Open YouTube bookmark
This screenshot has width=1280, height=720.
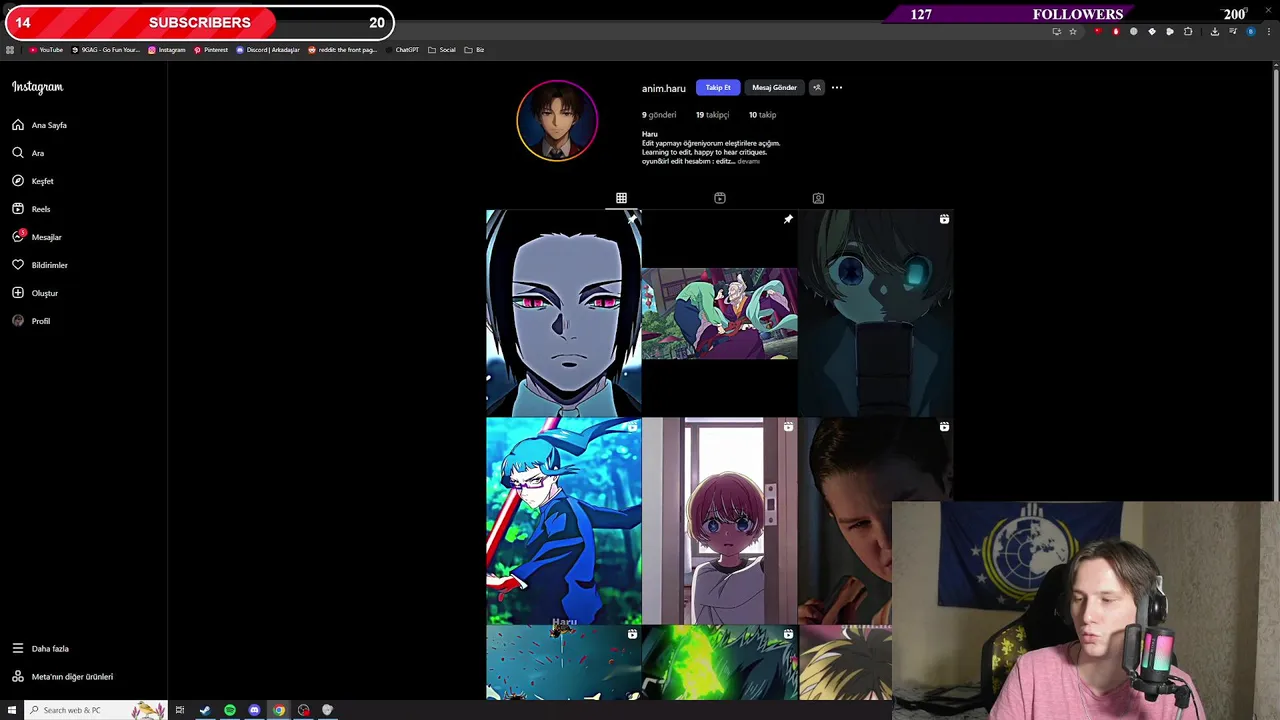coord(46,50)
